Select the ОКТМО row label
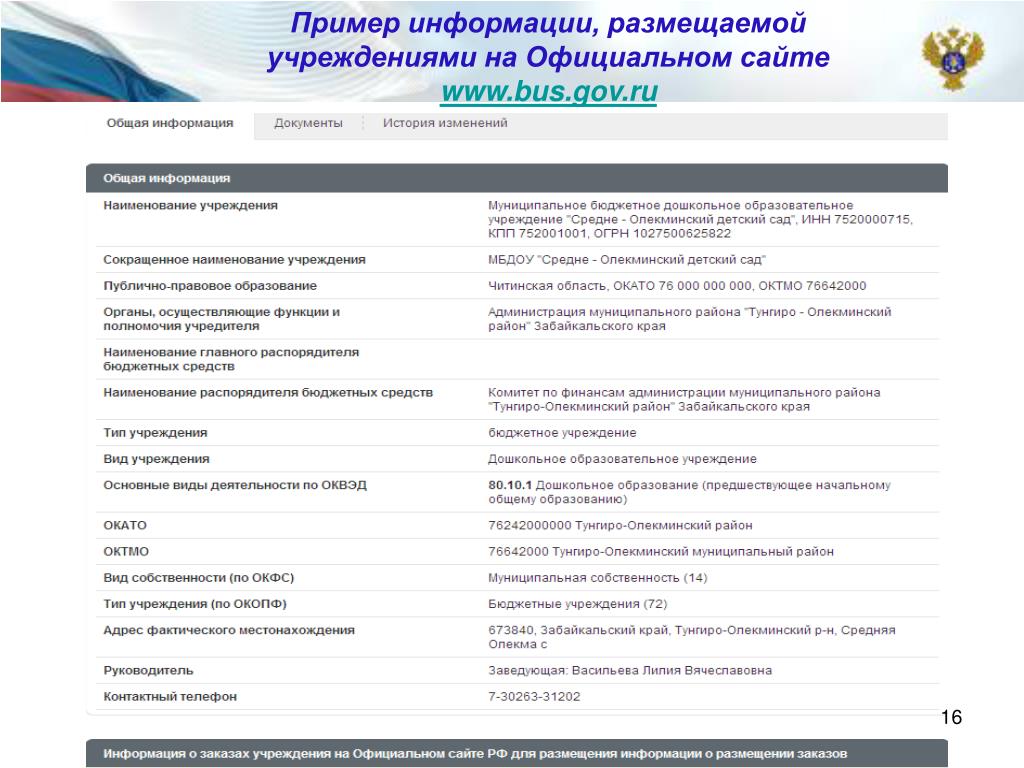The width and height of the screenshot is (1024, 768). (x=126, y=551)
